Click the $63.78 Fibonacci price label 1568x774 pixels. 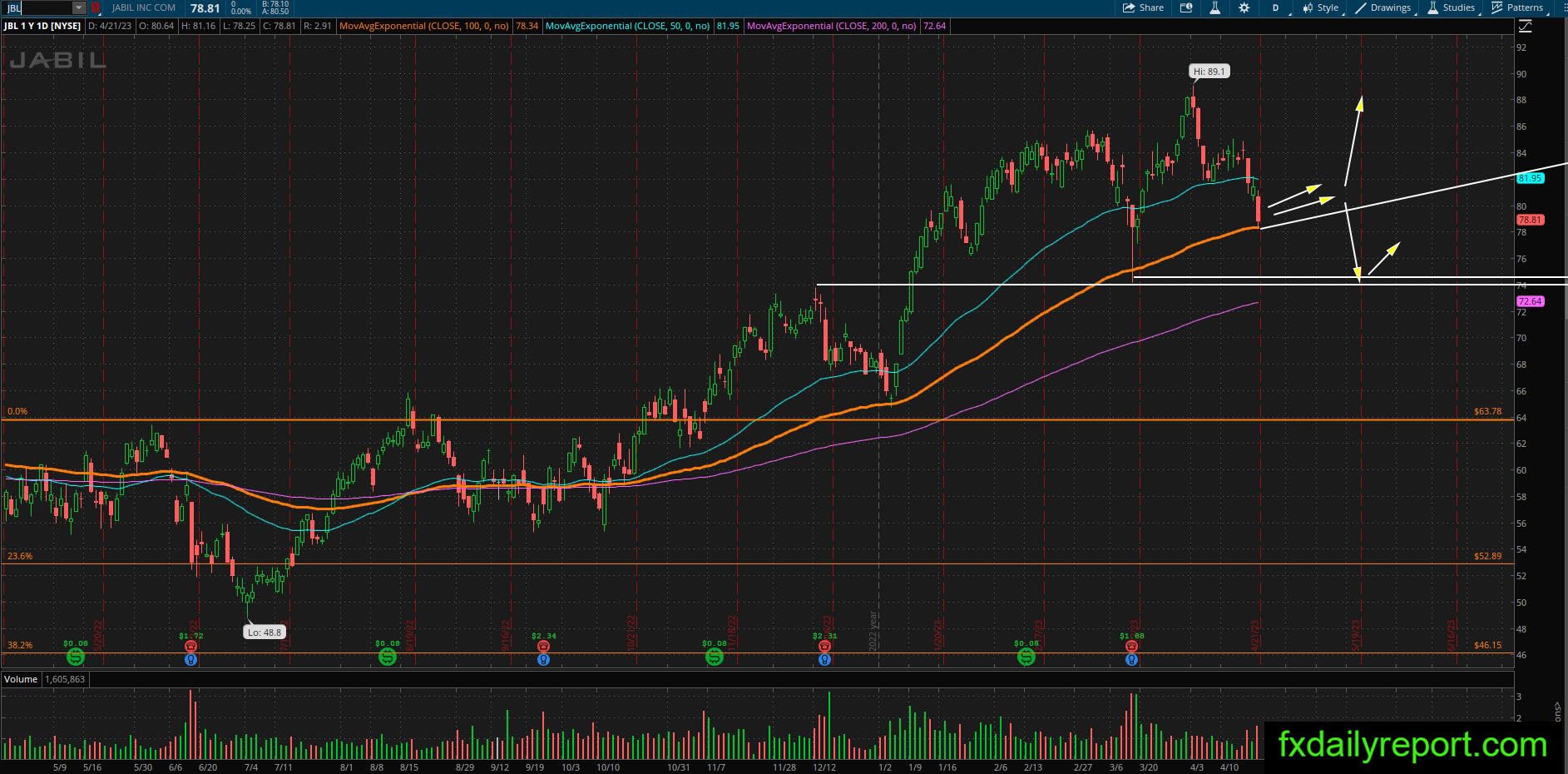pyautogui.click(x=1487, y=411)
